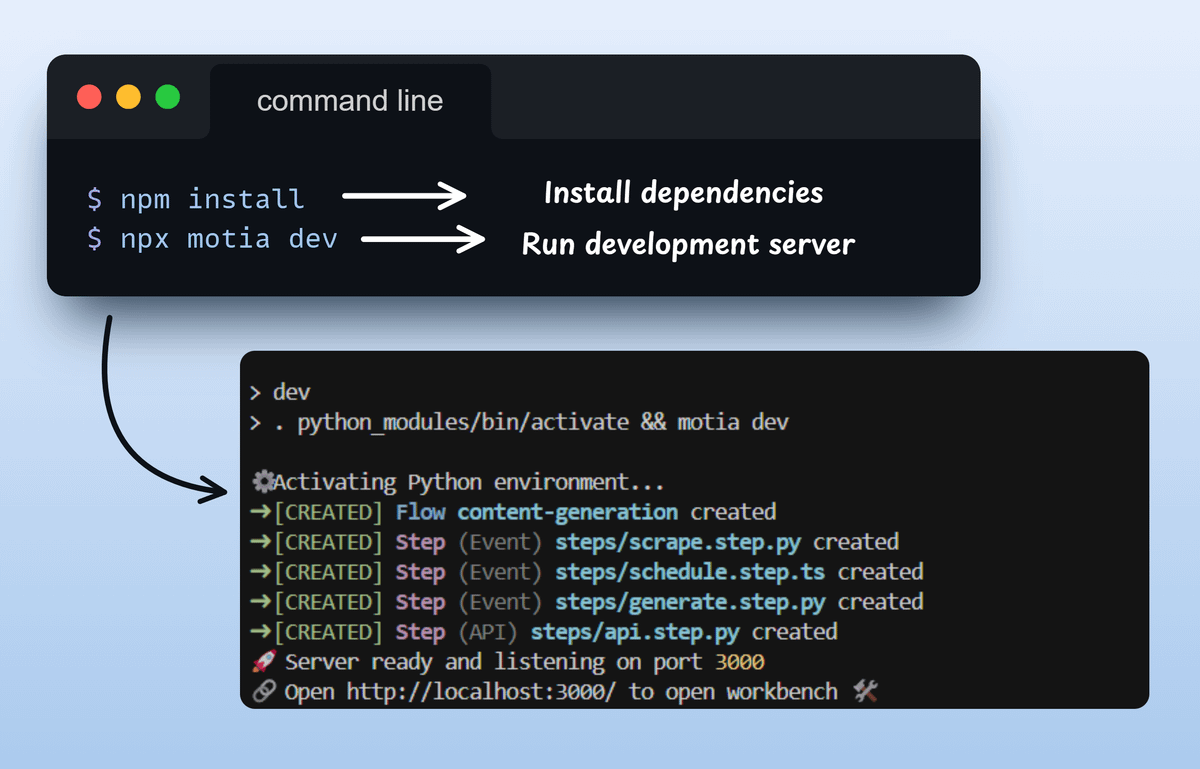Click the gear icon before Activating Python

coord(262,482)
